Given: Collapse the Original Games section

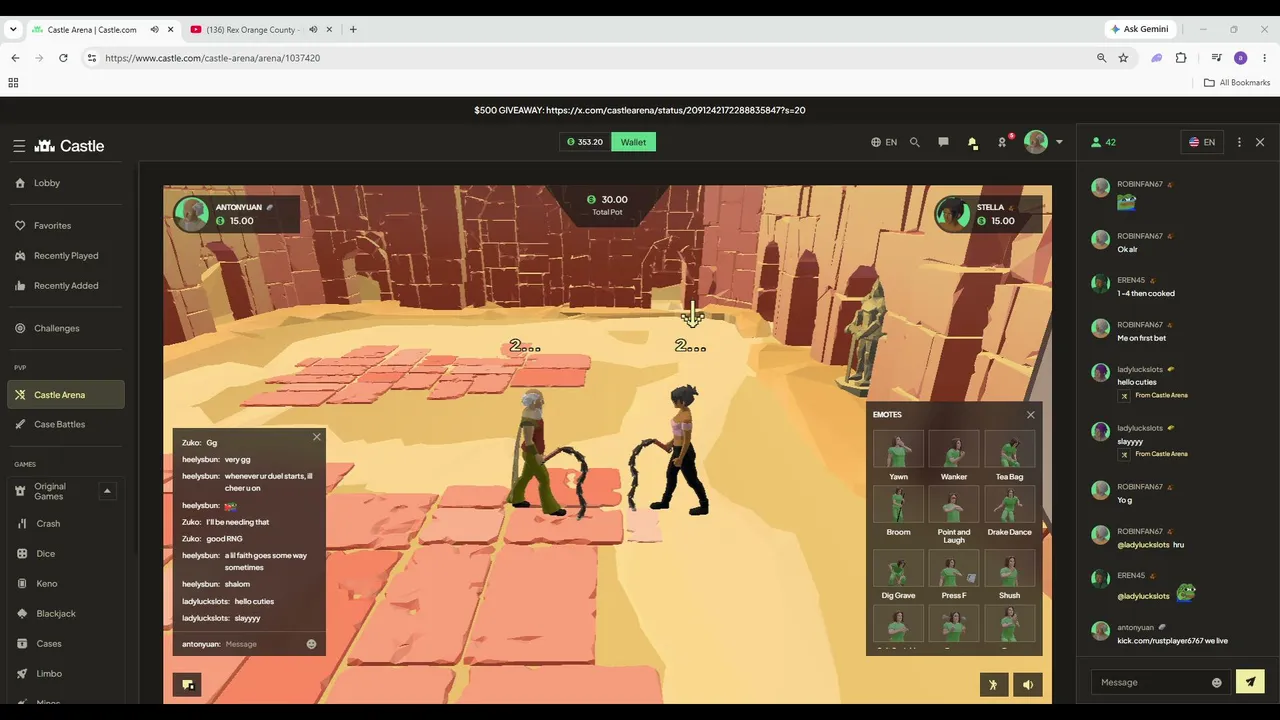Looking at the screenshot, I should click(107, 491).
